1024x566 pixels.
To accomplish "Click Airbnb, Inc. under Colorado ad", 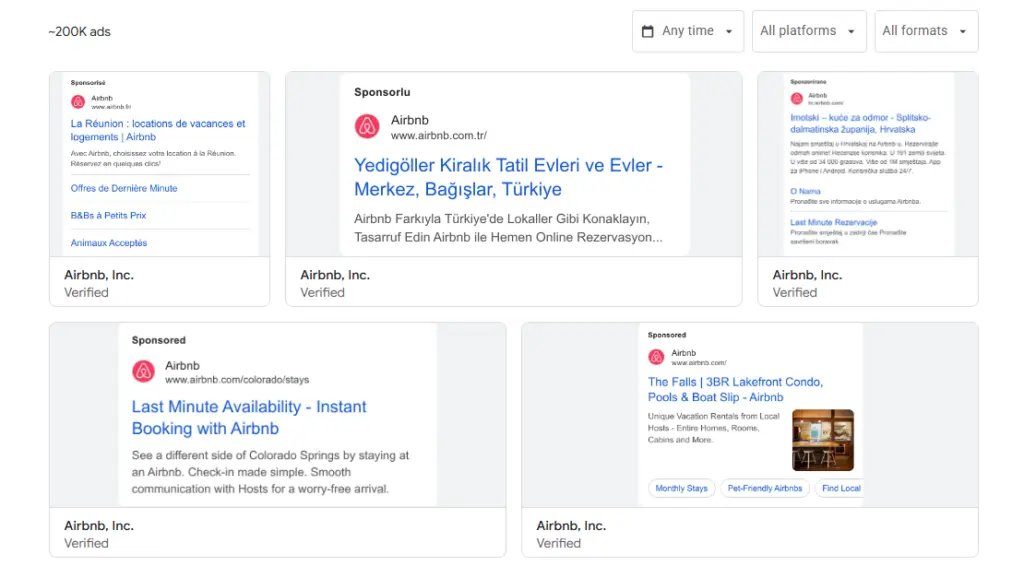I will click(99, 526).
